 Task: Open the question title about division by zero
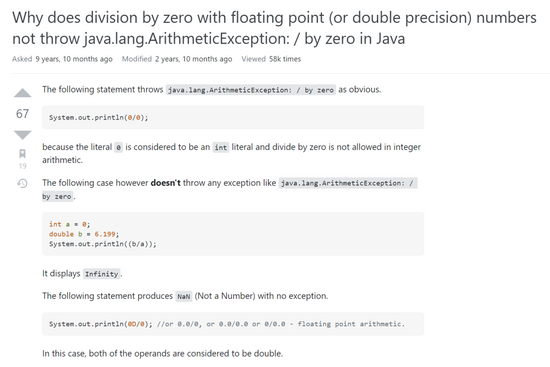(274, 28)
